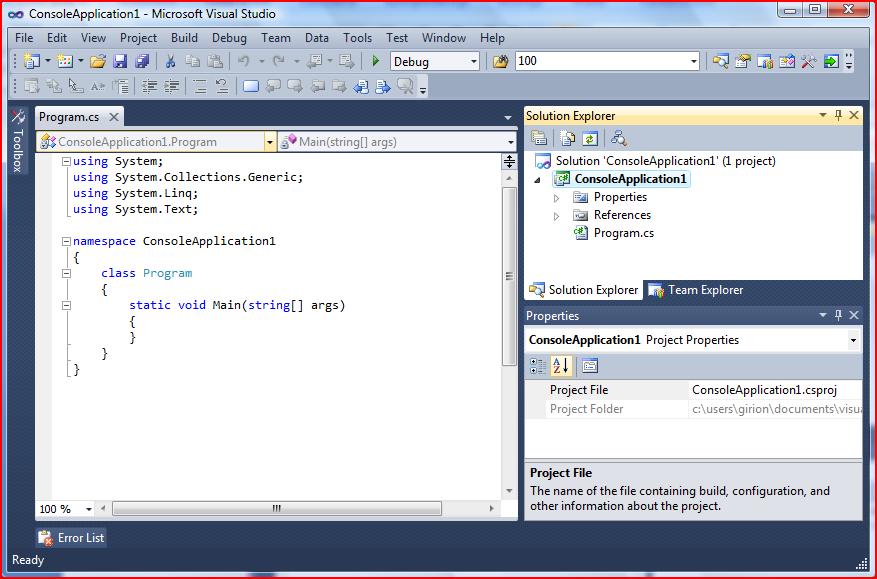
Task: Collapse the Main method outlining block
Action: coord(66,305)
